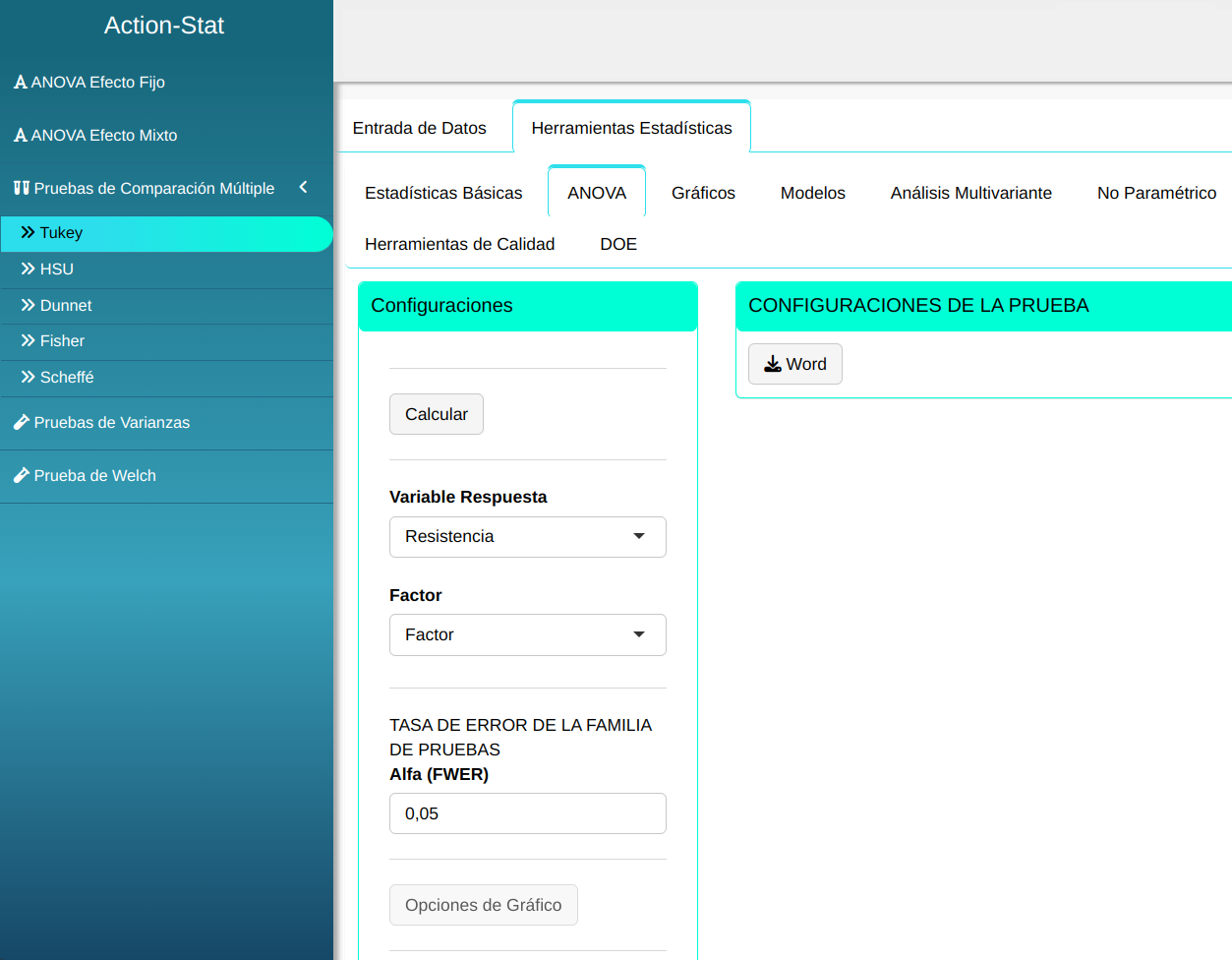Select the No Paramétrico tab
The width and height of the screenshot is (1232, 960).
(x=1156, y=193)
